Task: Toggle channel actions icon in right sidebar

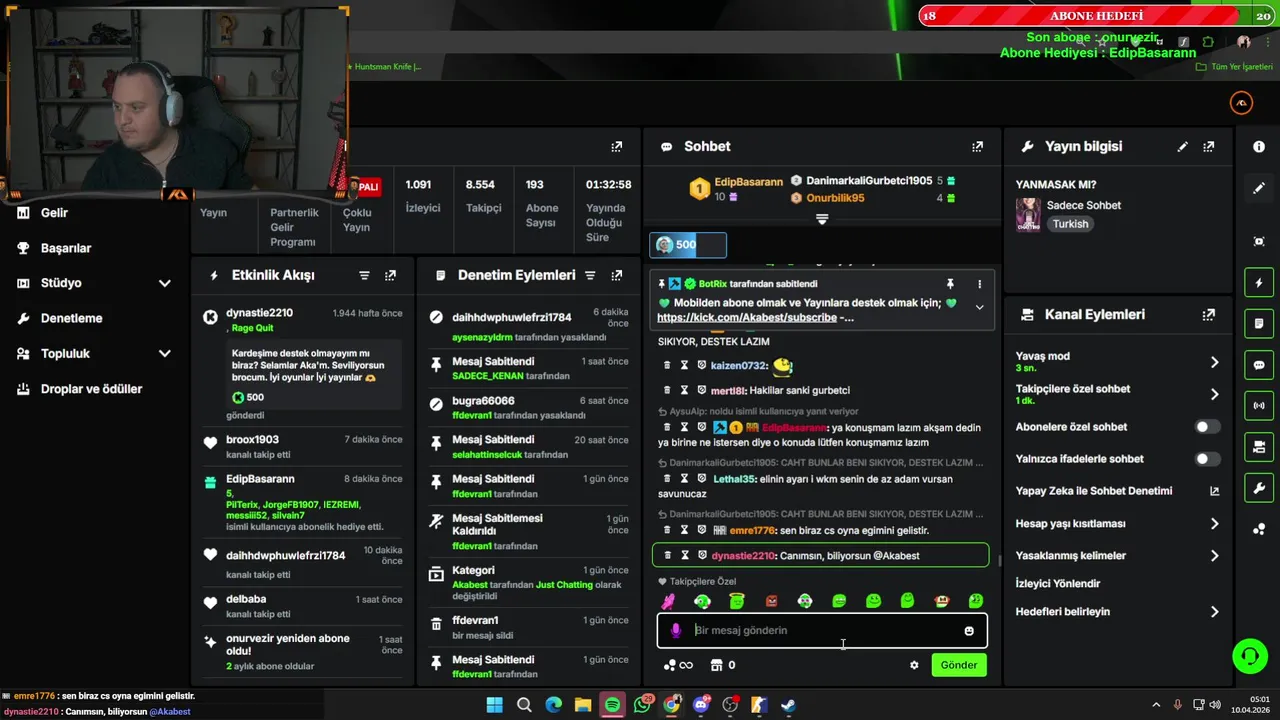Action: coord(1259,447)
